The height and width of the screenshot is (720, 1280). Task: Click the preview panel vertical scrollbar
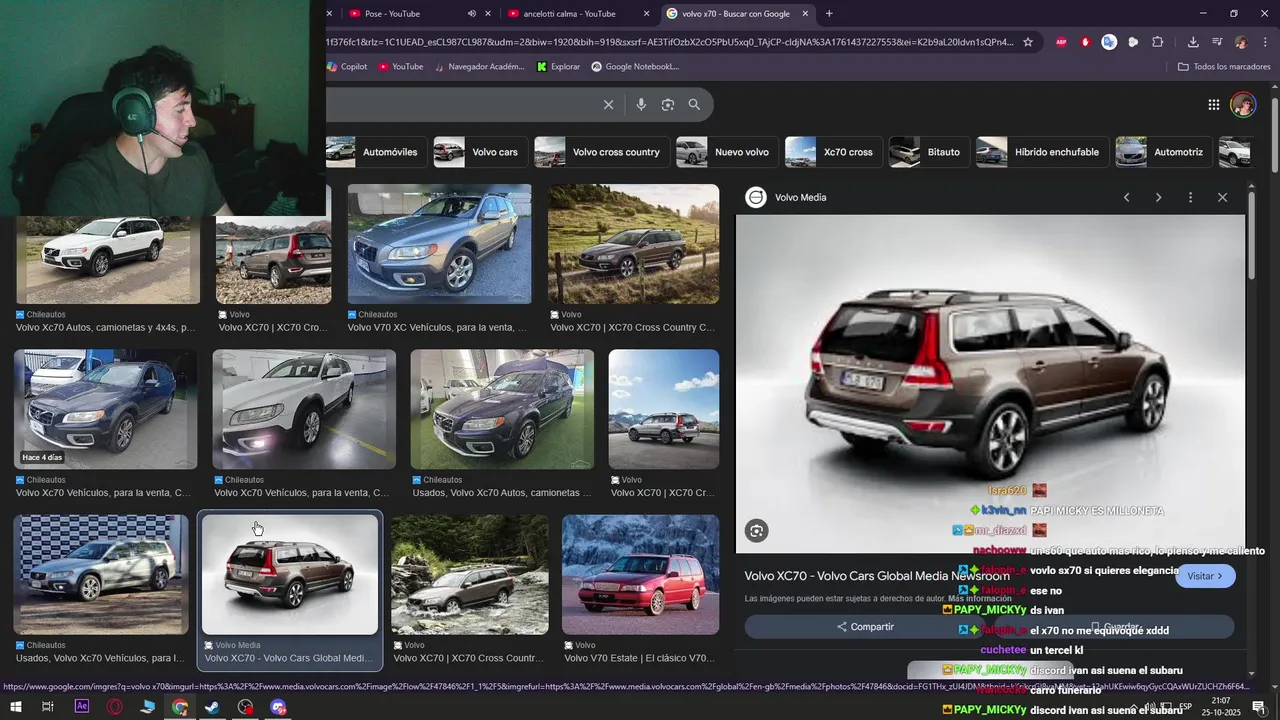click(x=1251, y=235)
